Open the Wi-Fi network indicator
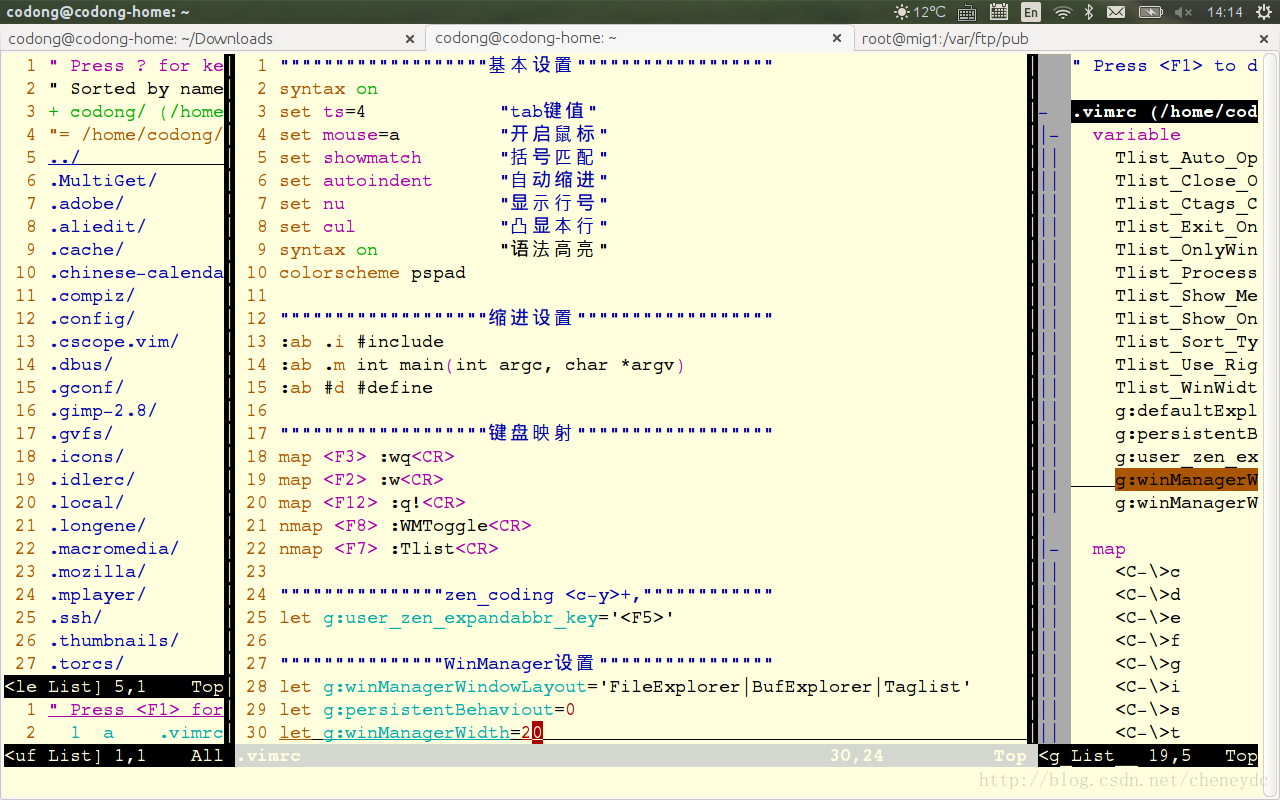 tap(1063, 12)
